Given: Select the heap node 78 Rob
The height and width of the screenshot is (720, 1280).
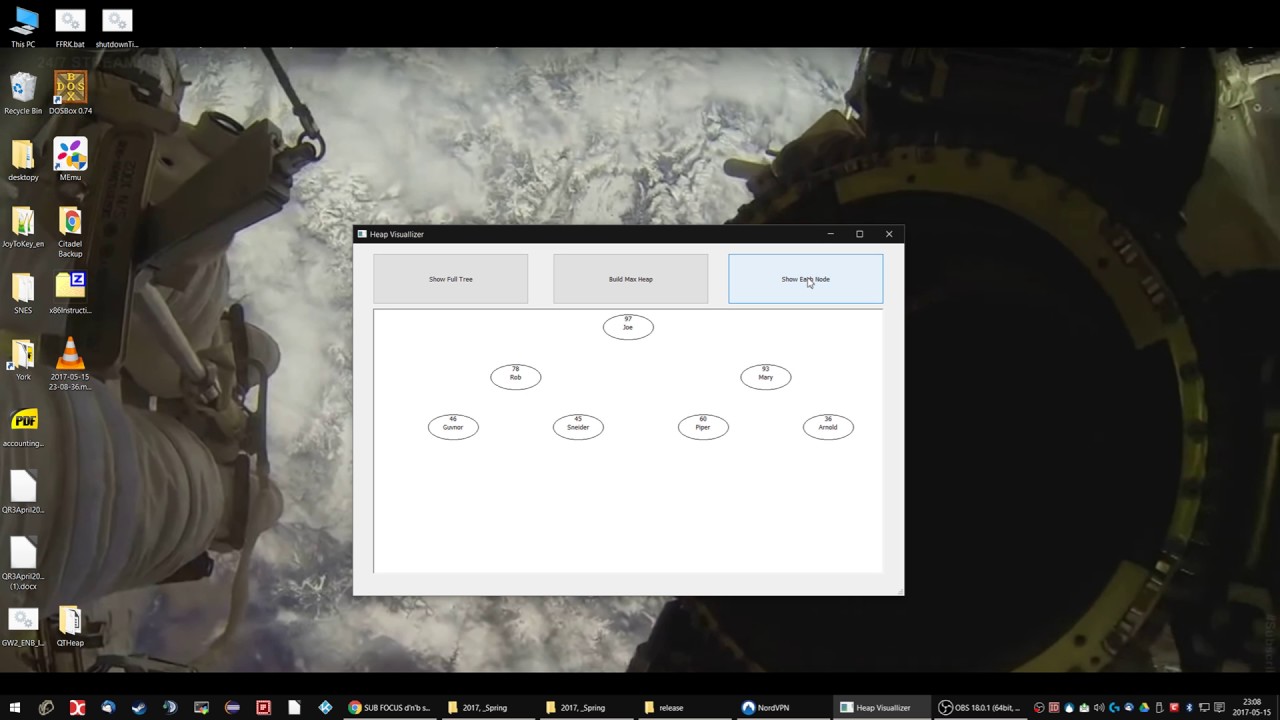Looking at the screenshot, I should click(516, 377).
